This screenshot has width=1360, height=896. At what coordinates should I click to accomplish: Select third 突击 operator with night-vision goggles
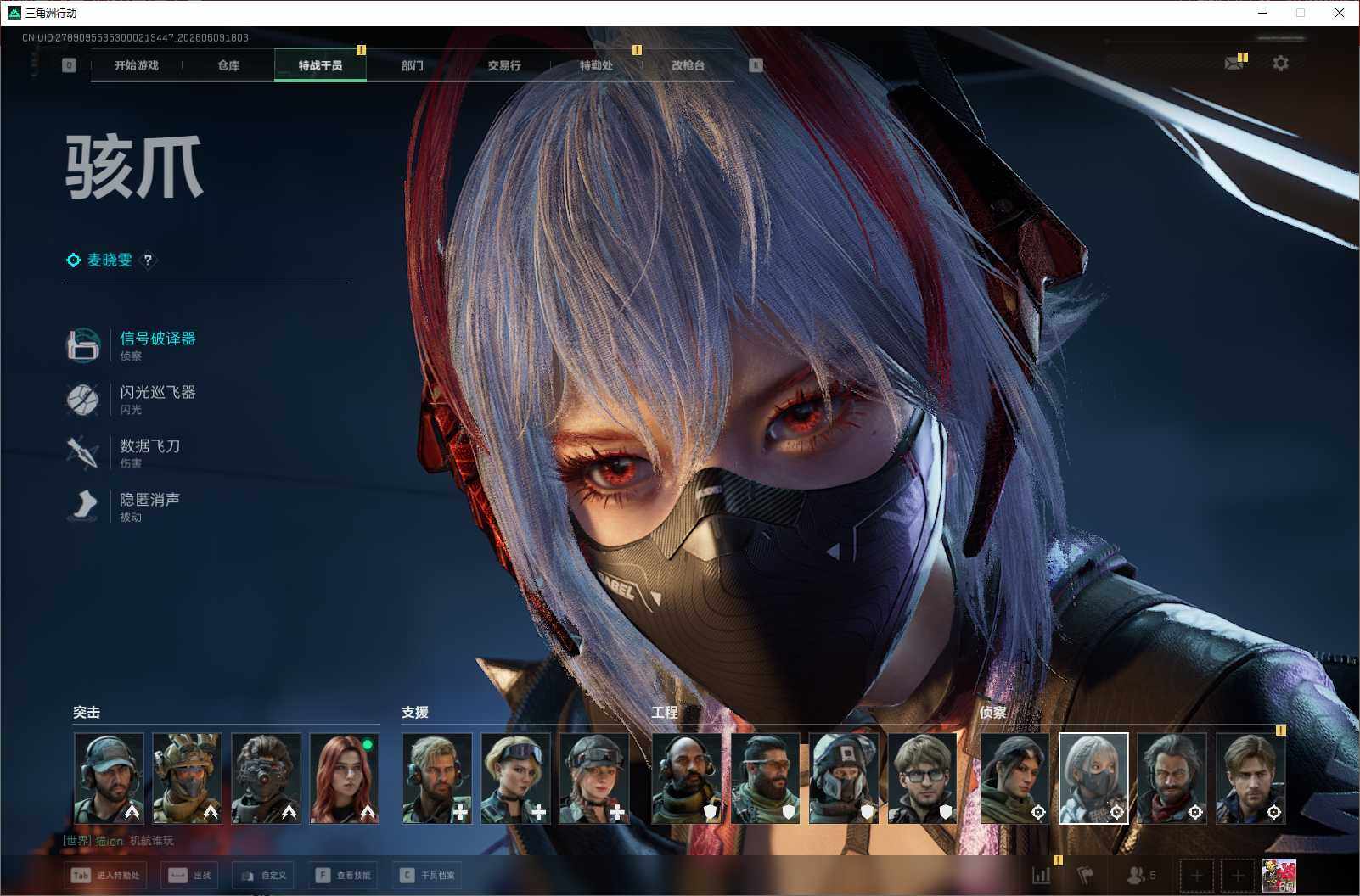pyautogui.click(x=266, y=778)
